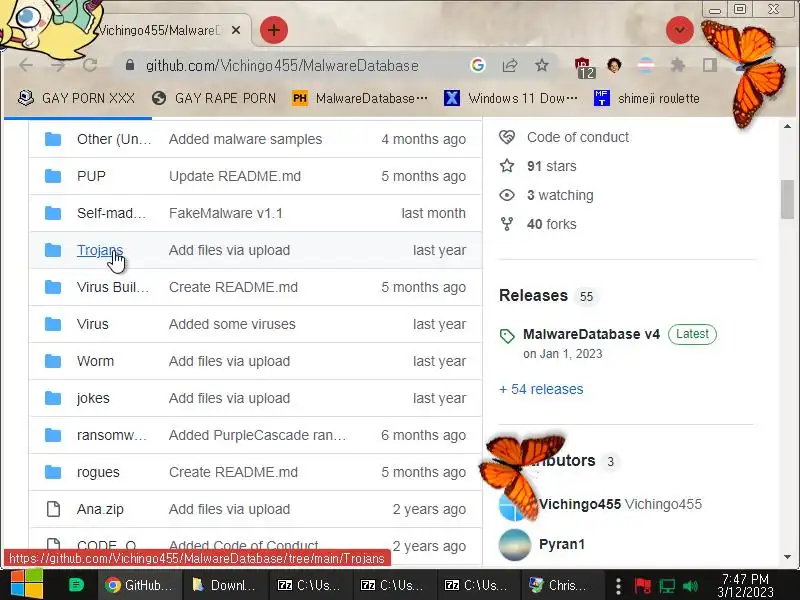
Task: Open the rogues folder
Action: click(98, 472)
